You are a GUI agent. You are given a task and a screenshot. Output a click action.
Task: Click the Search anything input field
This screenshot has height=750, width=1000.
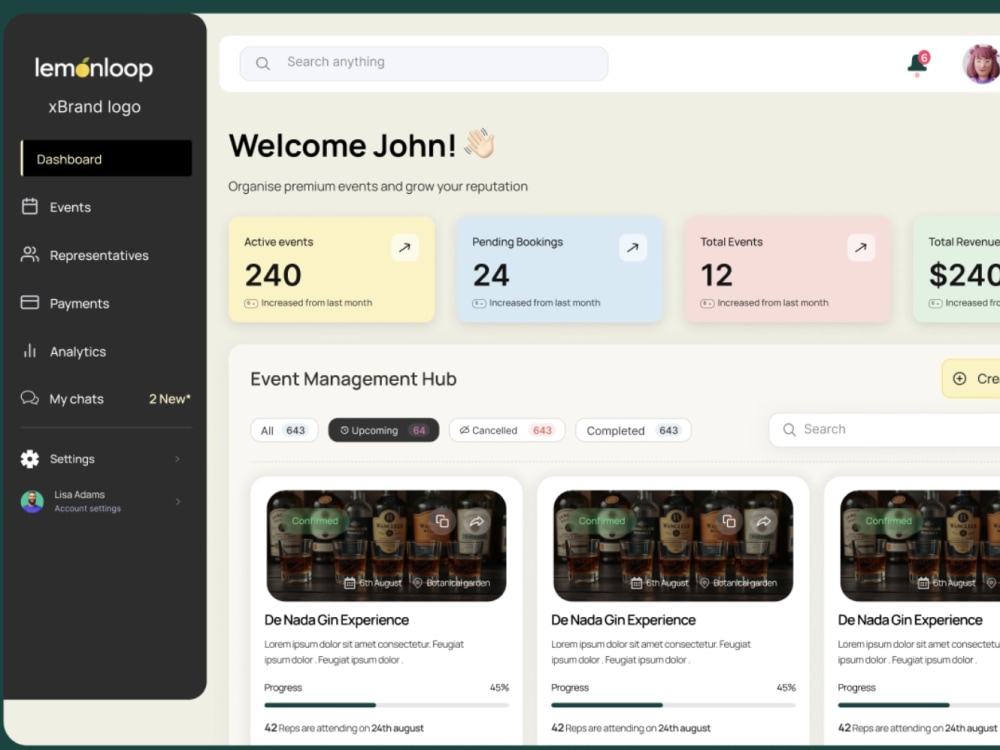(x=423, y=63)
